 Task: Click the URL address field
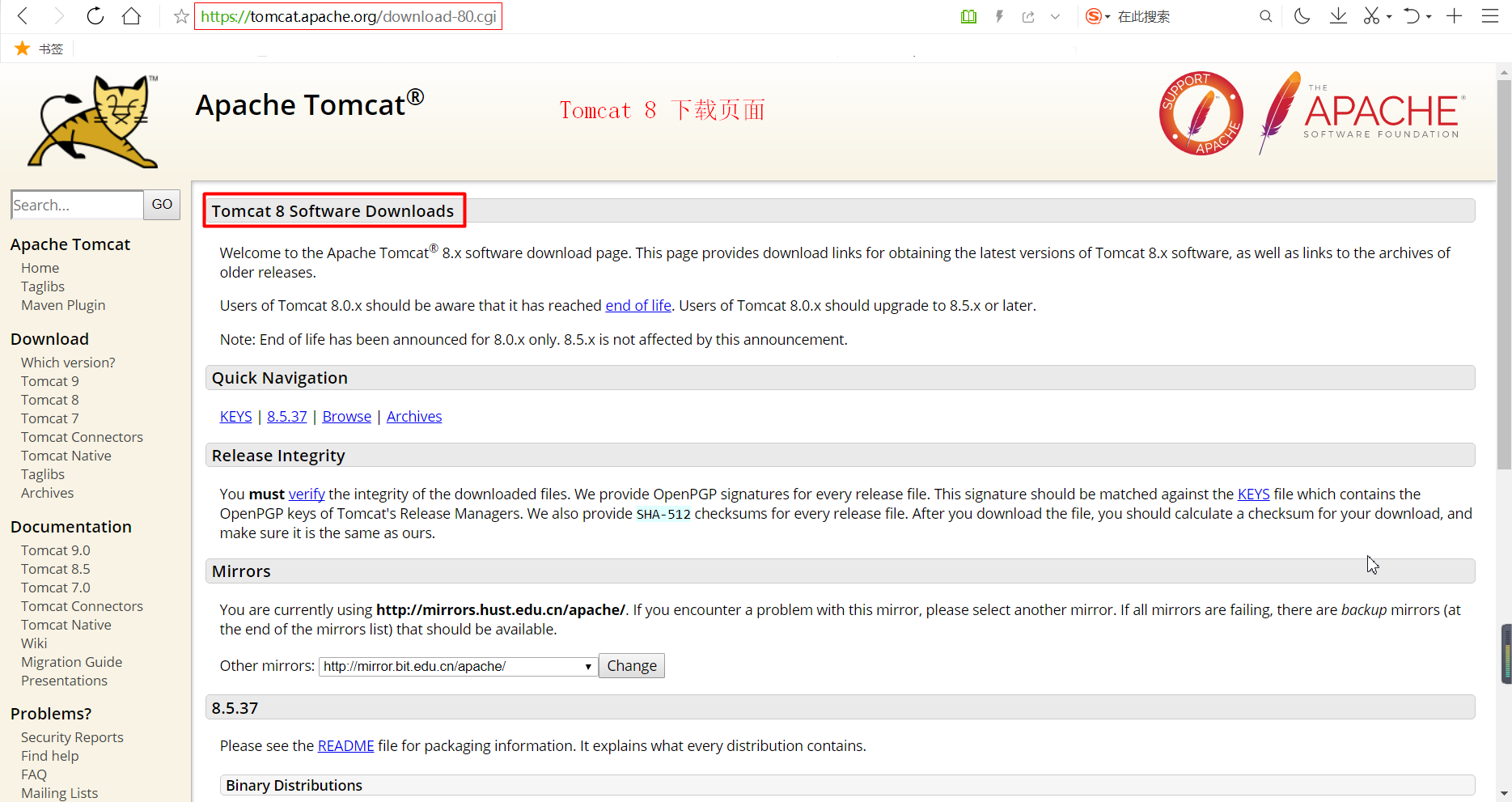(349, 16)
